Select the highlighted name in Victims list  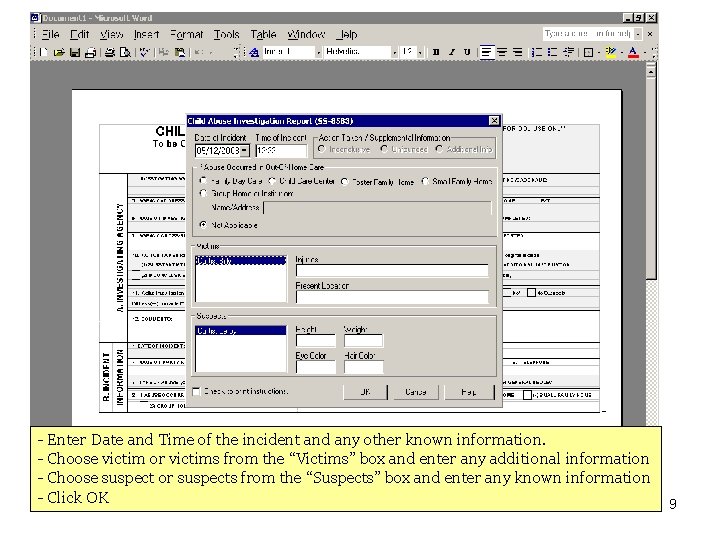pos(241,261)
